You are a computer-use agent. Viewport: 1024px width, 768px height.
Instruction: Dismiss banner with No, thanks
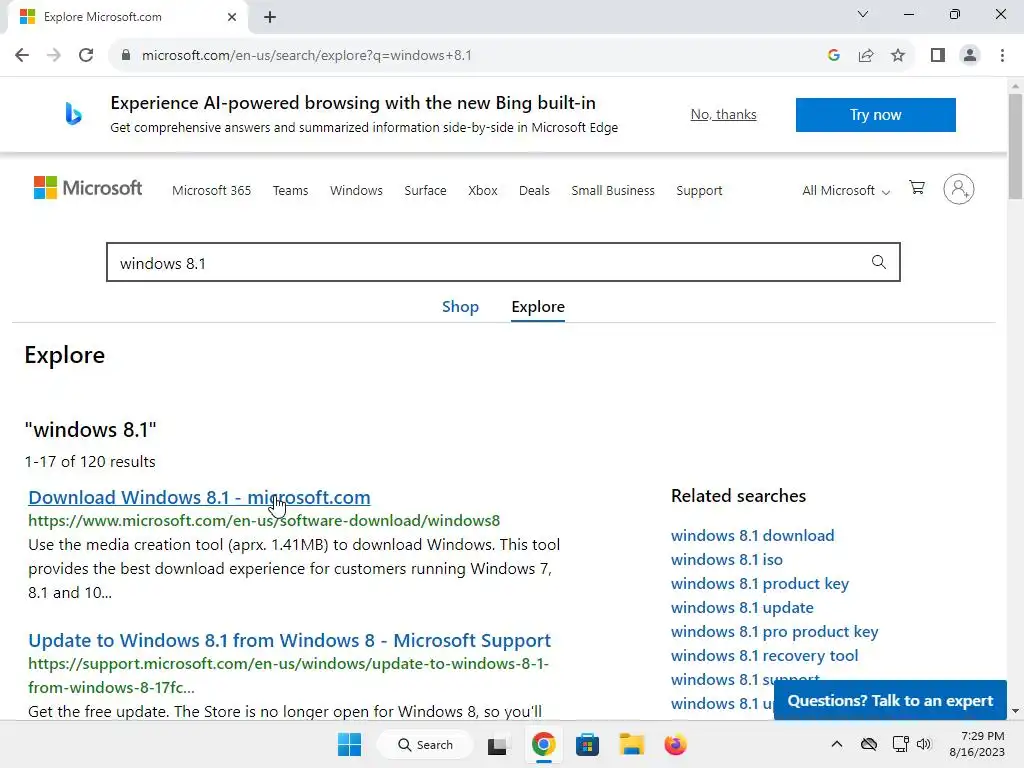724,114
